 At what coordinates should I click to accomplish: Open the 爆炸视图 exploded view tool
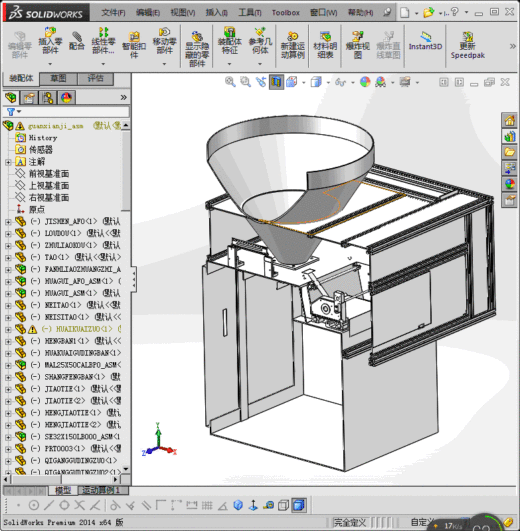pos(358,45)
